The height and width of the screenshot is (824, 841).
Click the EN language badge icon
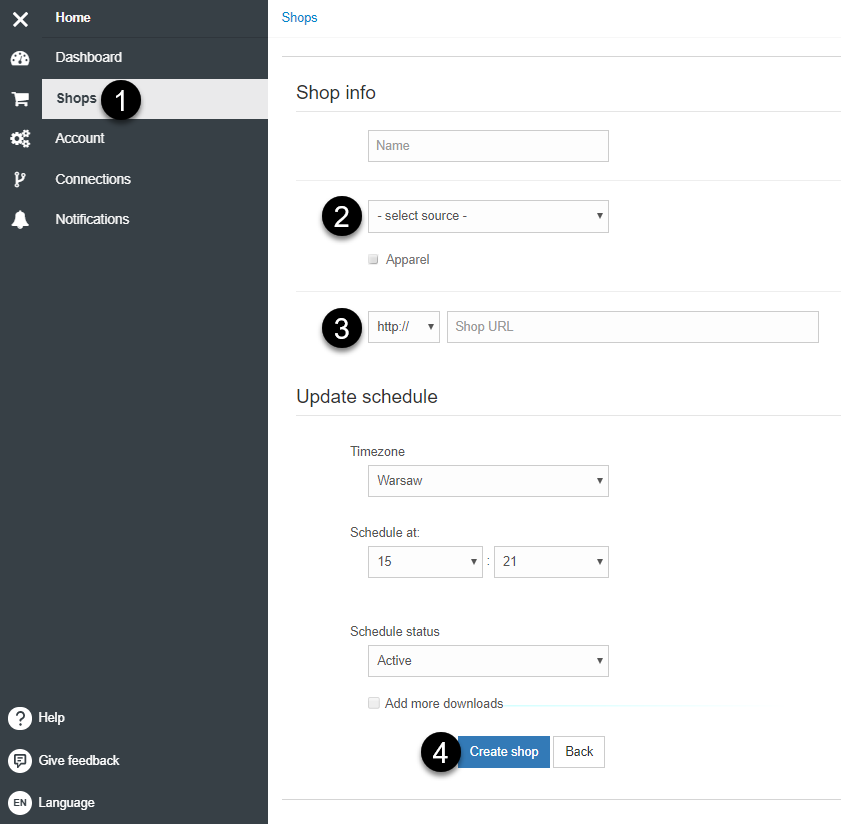20,803
